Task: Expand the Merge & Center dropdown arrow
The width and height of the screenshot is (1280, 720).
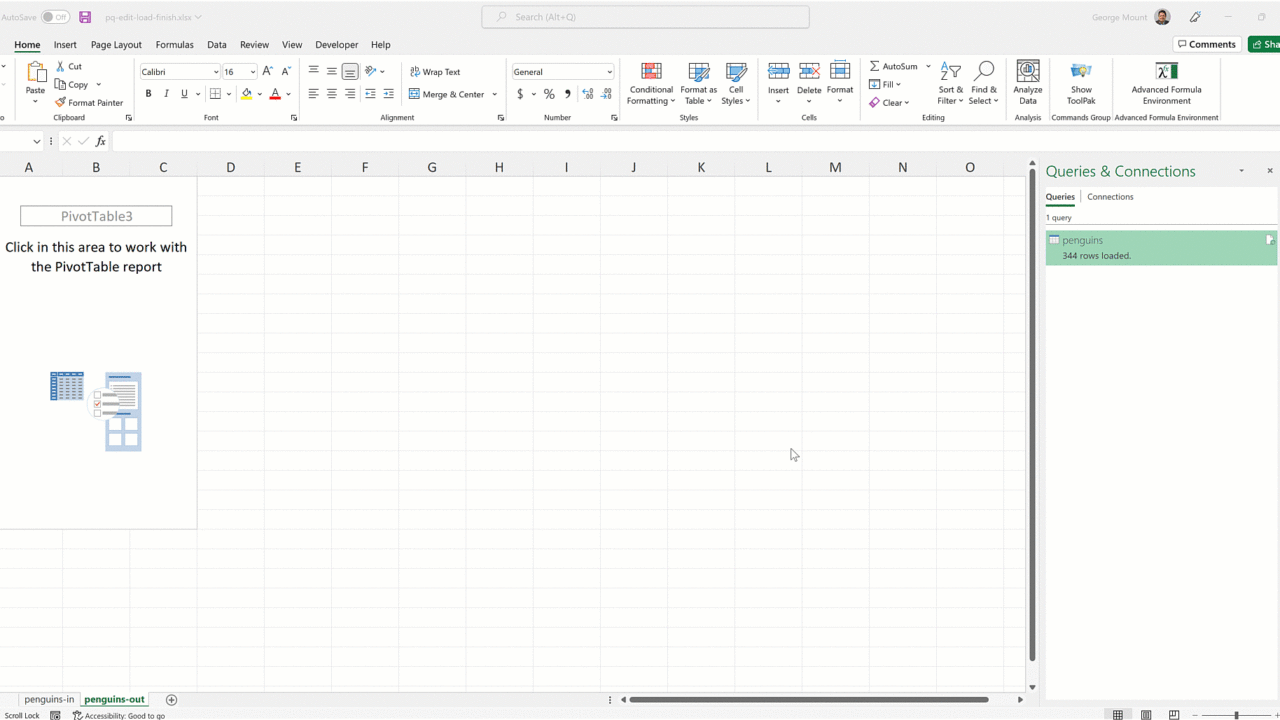Action: click(494, 94)
